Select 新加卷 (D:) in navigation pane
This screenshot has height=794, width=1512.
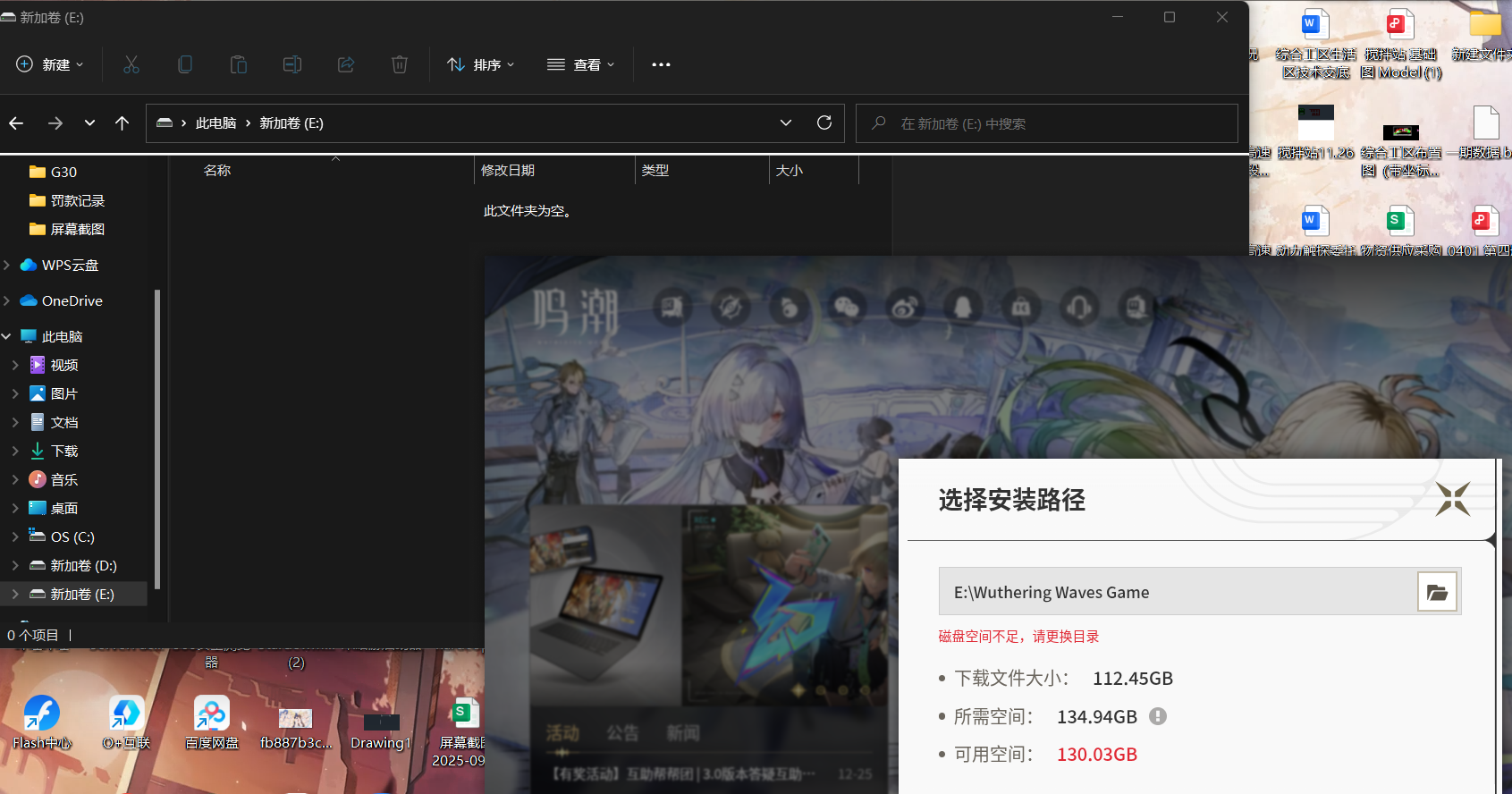point(83,565)
